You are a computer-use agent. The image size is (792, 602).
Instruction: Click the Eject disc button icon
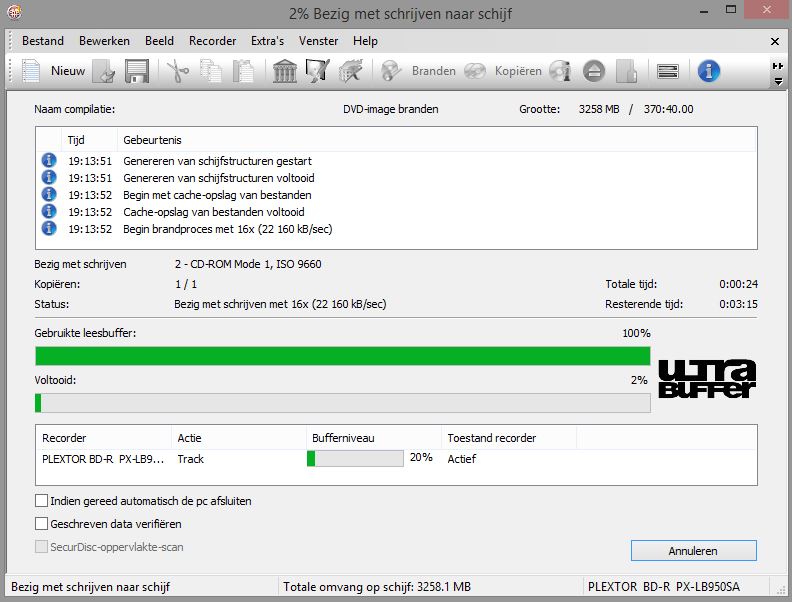pyautogui.click(x=593, y=71)
